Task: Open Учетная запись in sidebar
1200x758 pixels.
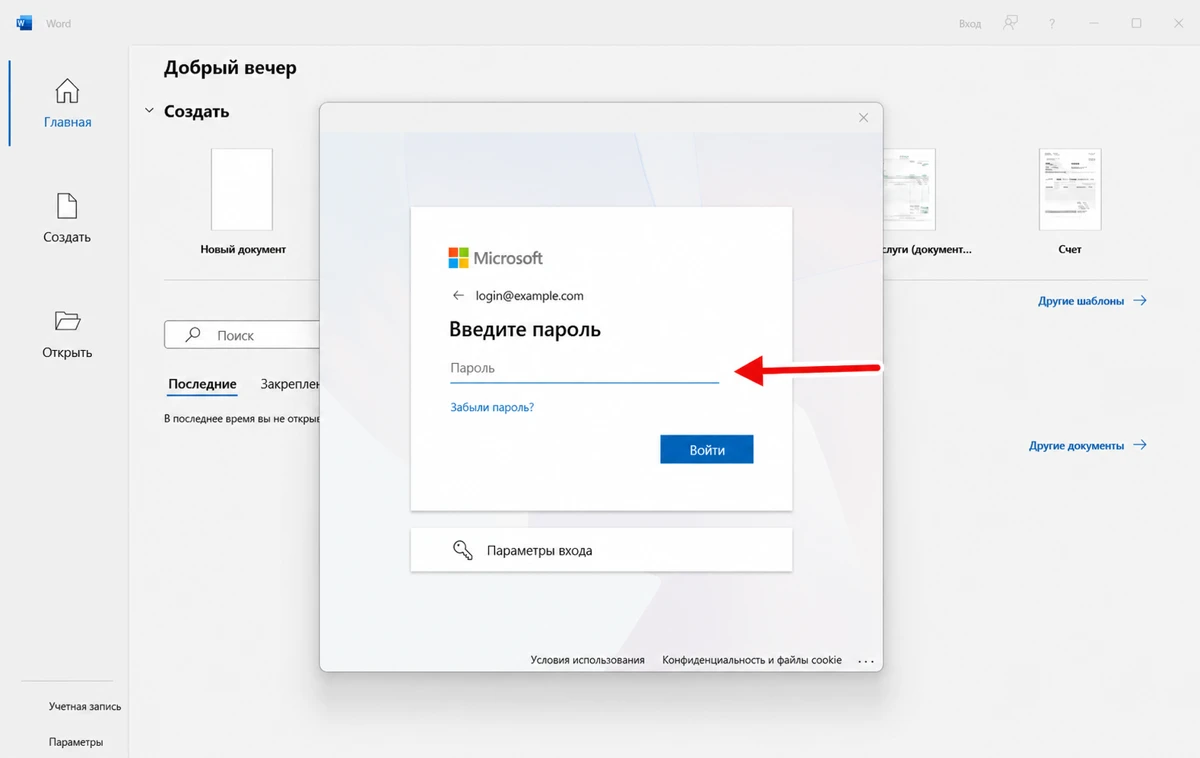Action: pos(85,706)
